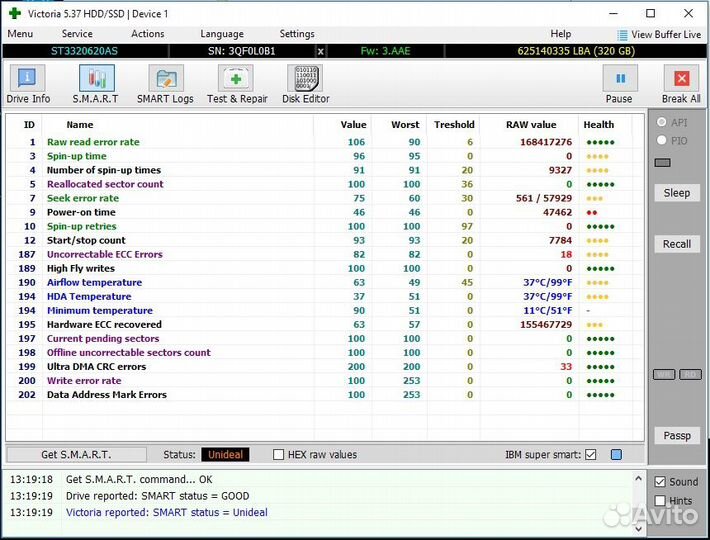Viewport: 710px width, 540px height.
Task: Launch the Disk Editor
Action: (x=306, y=84)
